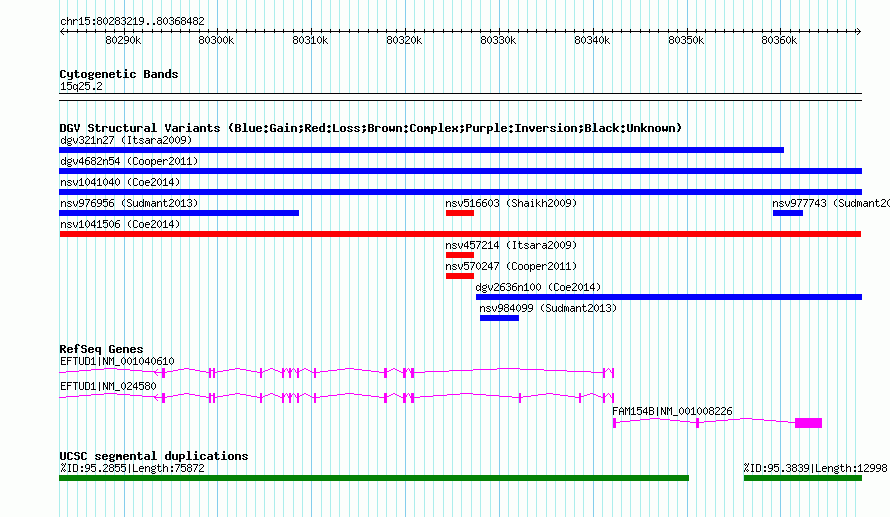Click the EFTUD1|NM_024580 gene label
The image size is (890, 517).
point(108,386)
